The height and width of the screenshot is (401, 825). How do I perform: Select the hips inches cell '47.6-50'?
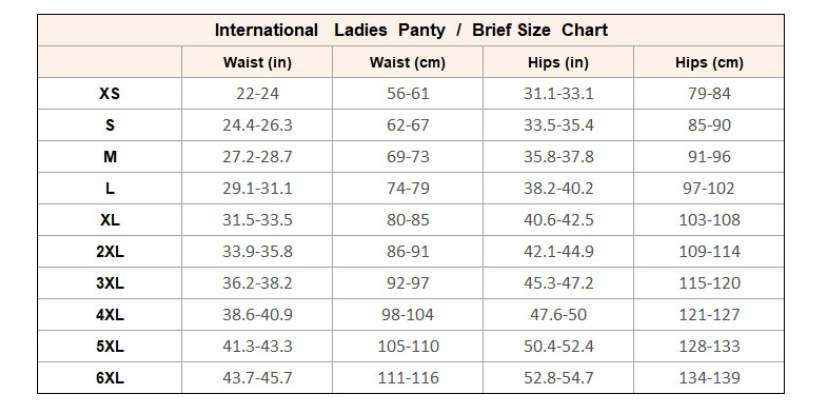coord(558,315)
